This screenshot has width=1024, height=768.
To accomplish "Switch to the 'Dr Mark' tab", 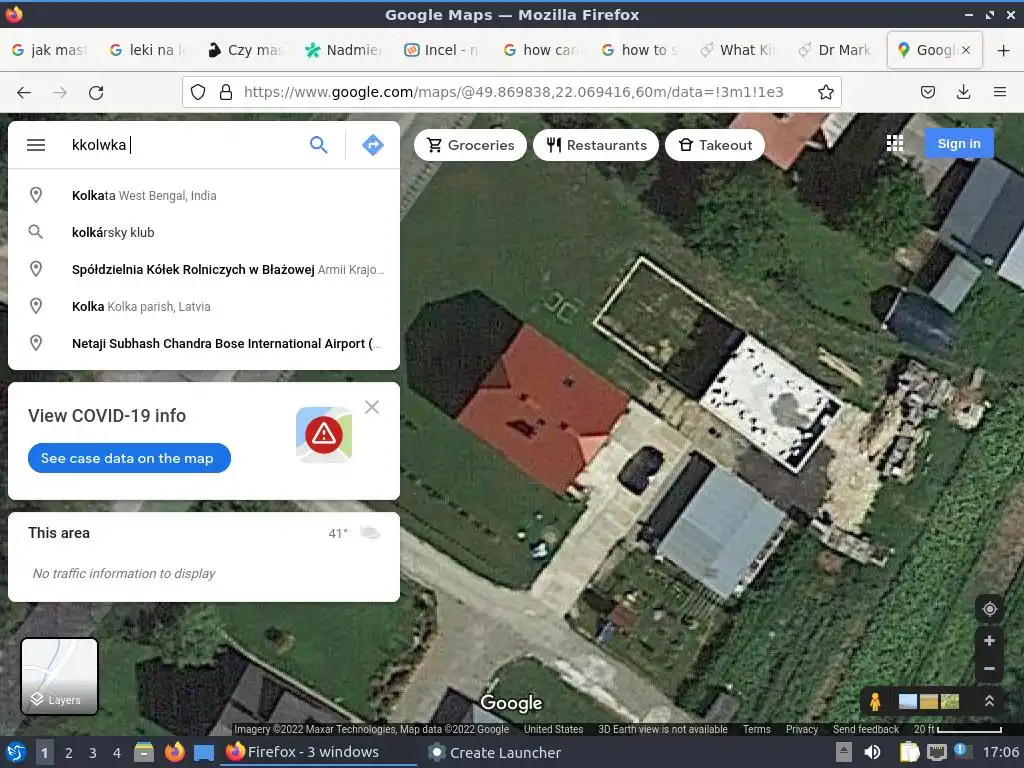I will pyautogui.click(x=837, y=50).
